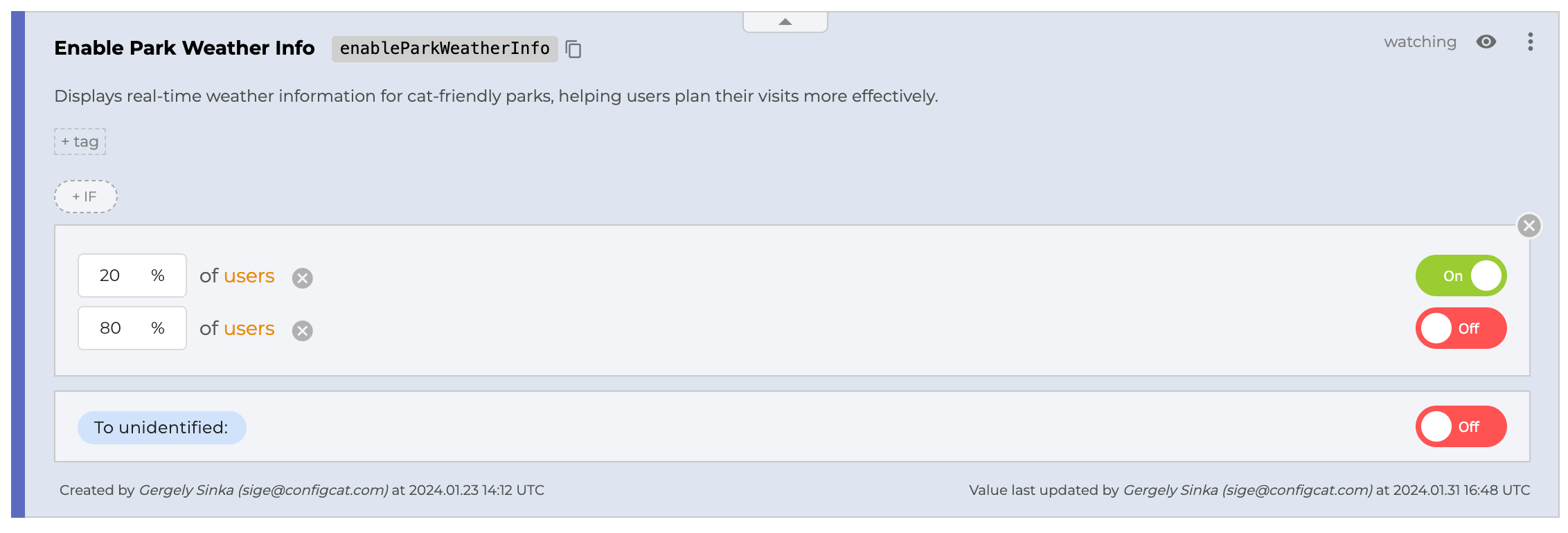The width and height of the screenshot is (1568, 533).
Task: Remove the 80% of users option
Action: 302,331
